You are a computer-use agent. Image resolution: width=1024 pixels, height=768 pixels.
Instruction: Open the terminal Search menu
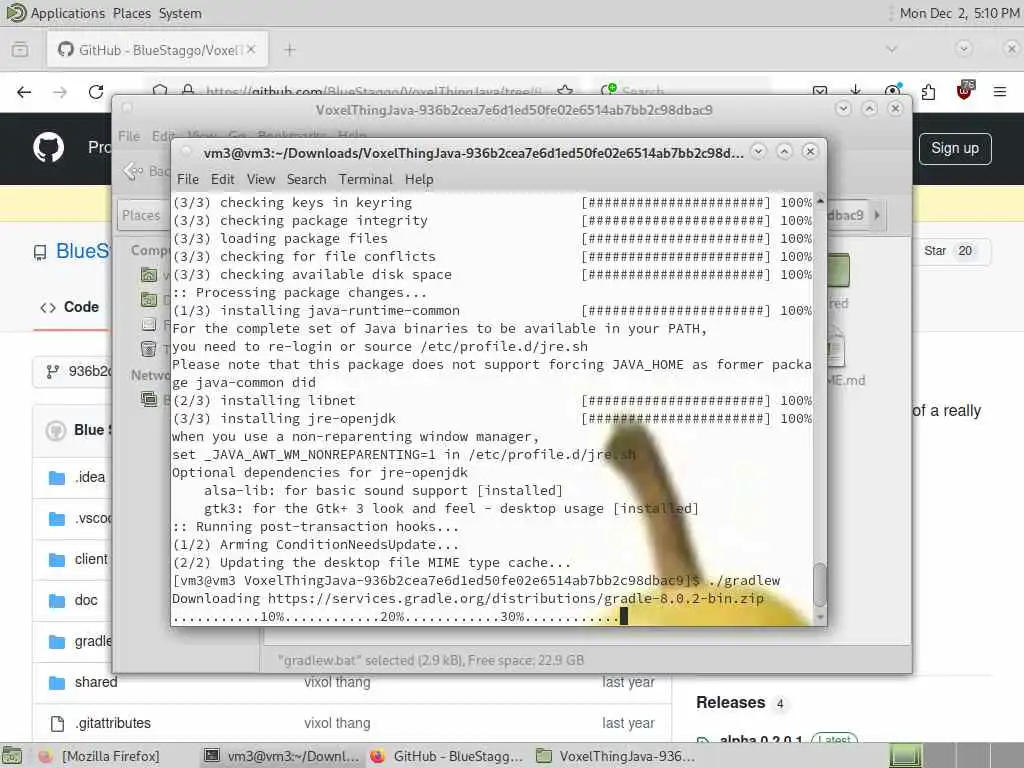306,179
